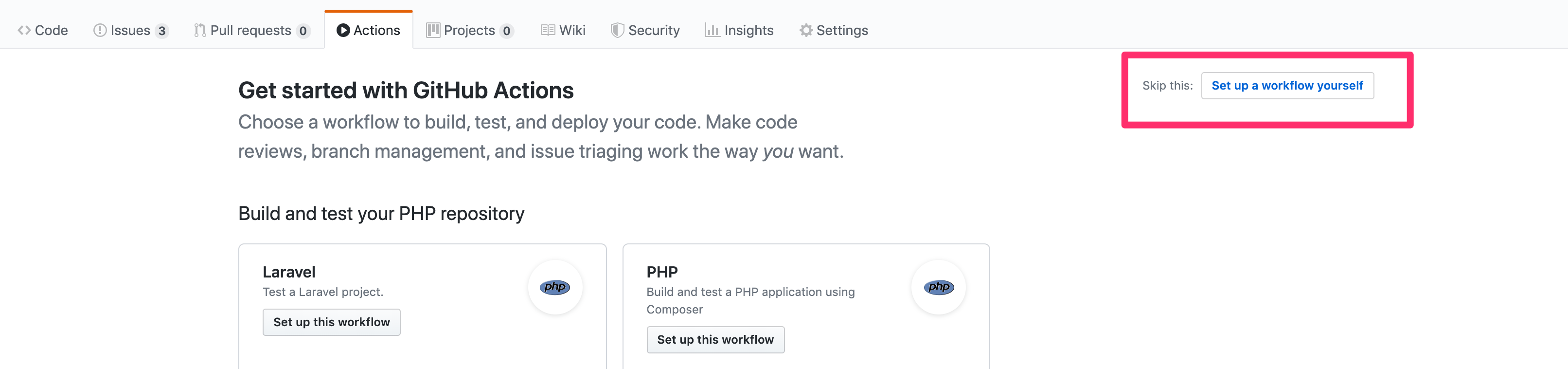This screenshot has height=369, width=1568.
Task: Click Set up this workflow for PHP
Action: [x=715, y=339]
